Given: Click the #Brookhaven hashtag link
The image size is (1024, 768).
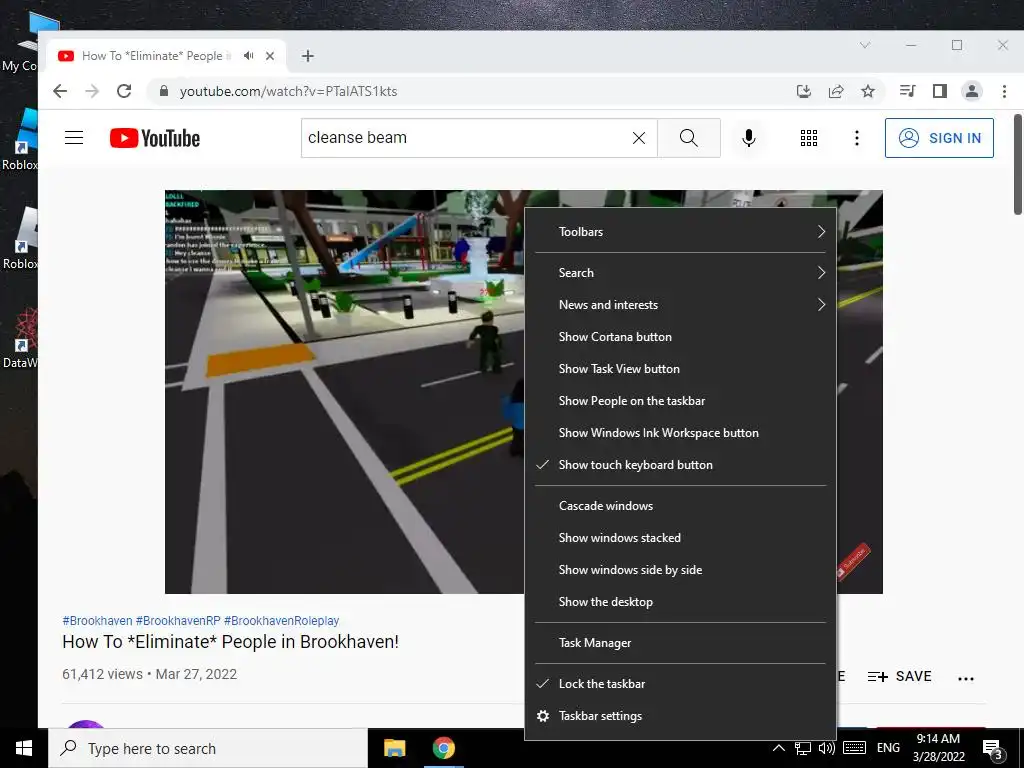Looking at the screenshot, I should coord(97,620).
